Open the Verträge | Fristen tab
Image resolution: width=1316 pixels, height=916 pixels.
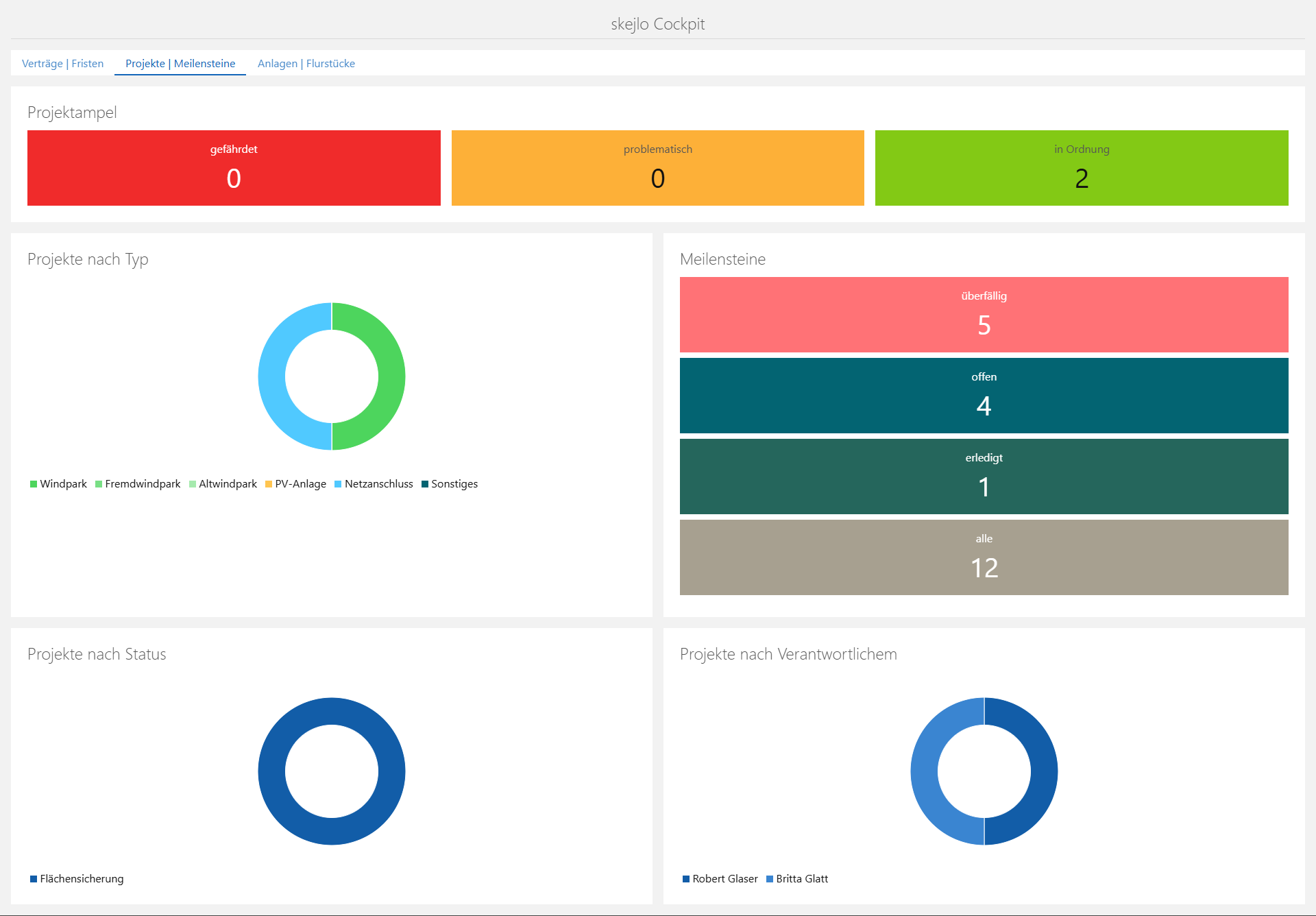coord(62,63)
